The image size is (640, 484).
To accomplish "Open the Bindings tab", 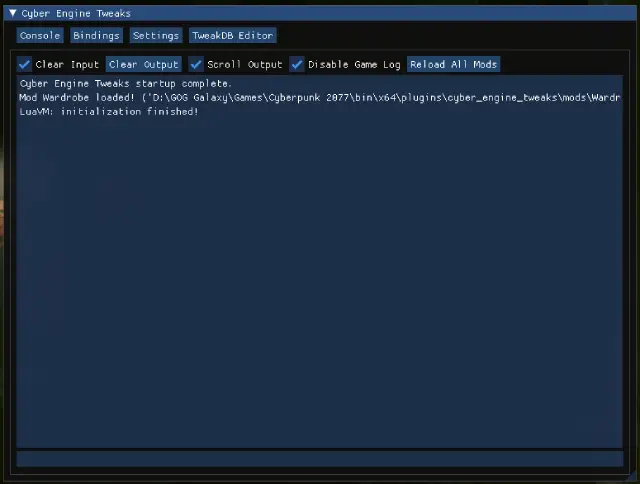I will tap(96, 36).
